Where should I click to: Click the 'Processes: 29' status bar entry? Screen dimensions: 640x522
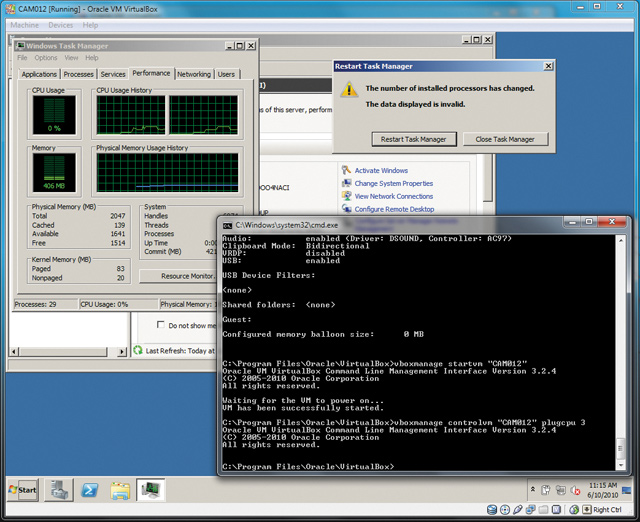[x=45, y=304]
